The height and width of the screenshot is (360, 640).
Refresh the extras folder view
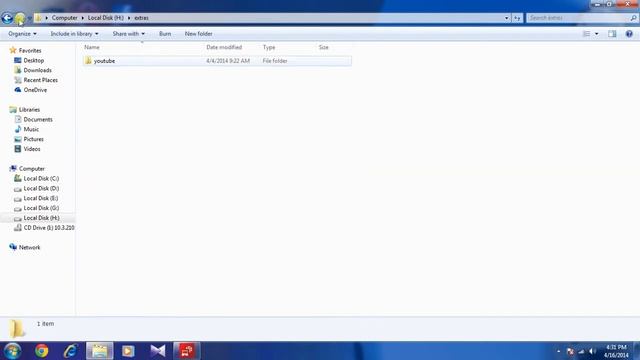[x=517, y=18]
